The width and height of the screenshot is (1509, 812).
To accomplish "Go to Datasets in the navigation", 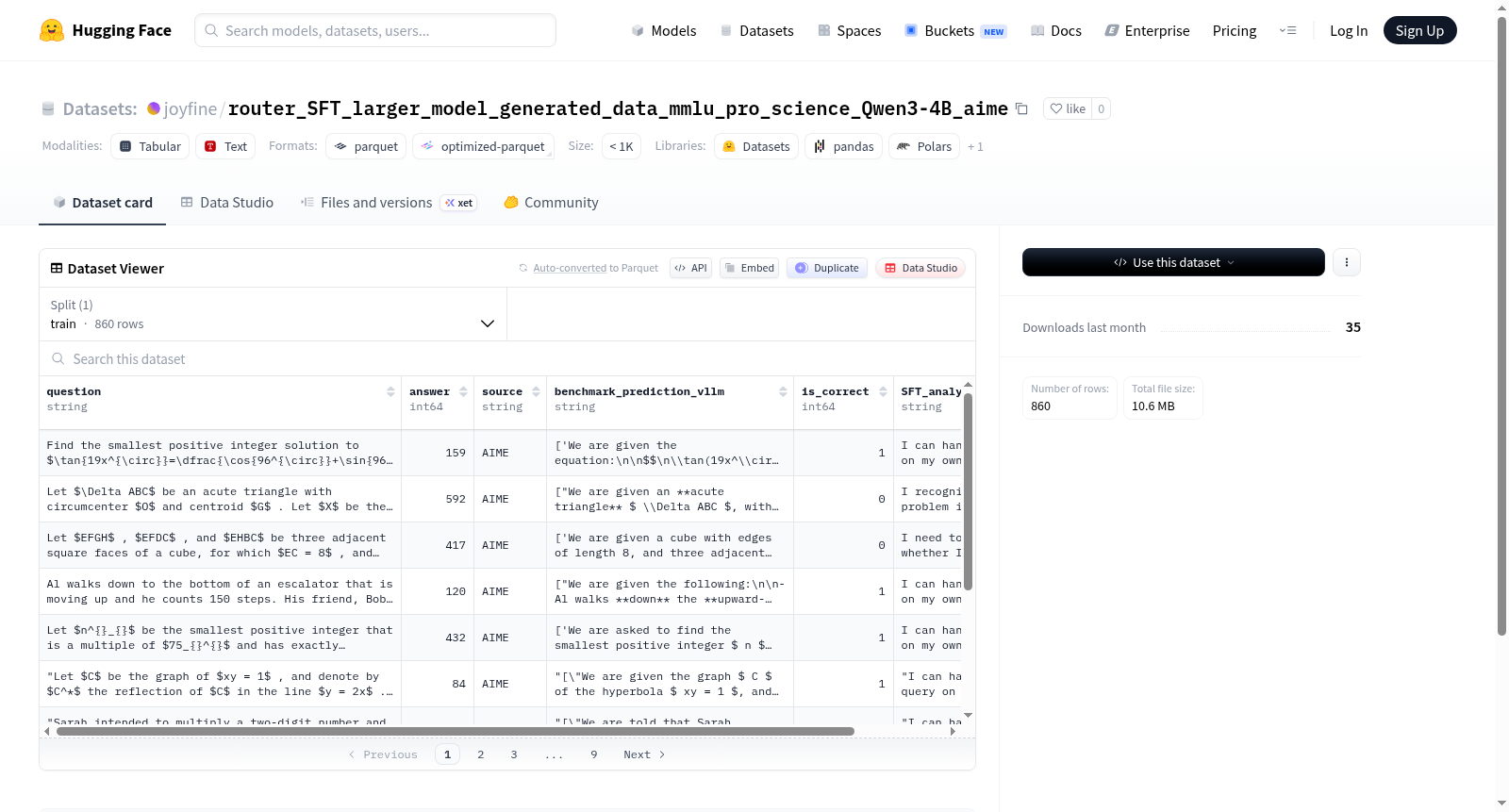I will coord(757,30).
